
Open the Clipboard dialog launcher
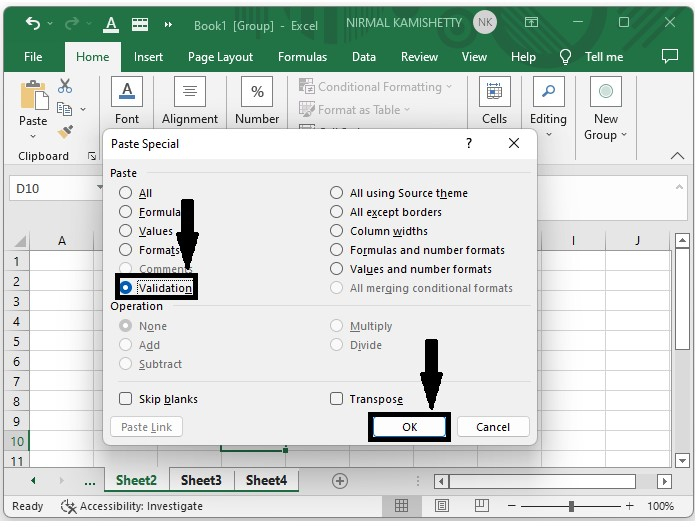point(92,156)
